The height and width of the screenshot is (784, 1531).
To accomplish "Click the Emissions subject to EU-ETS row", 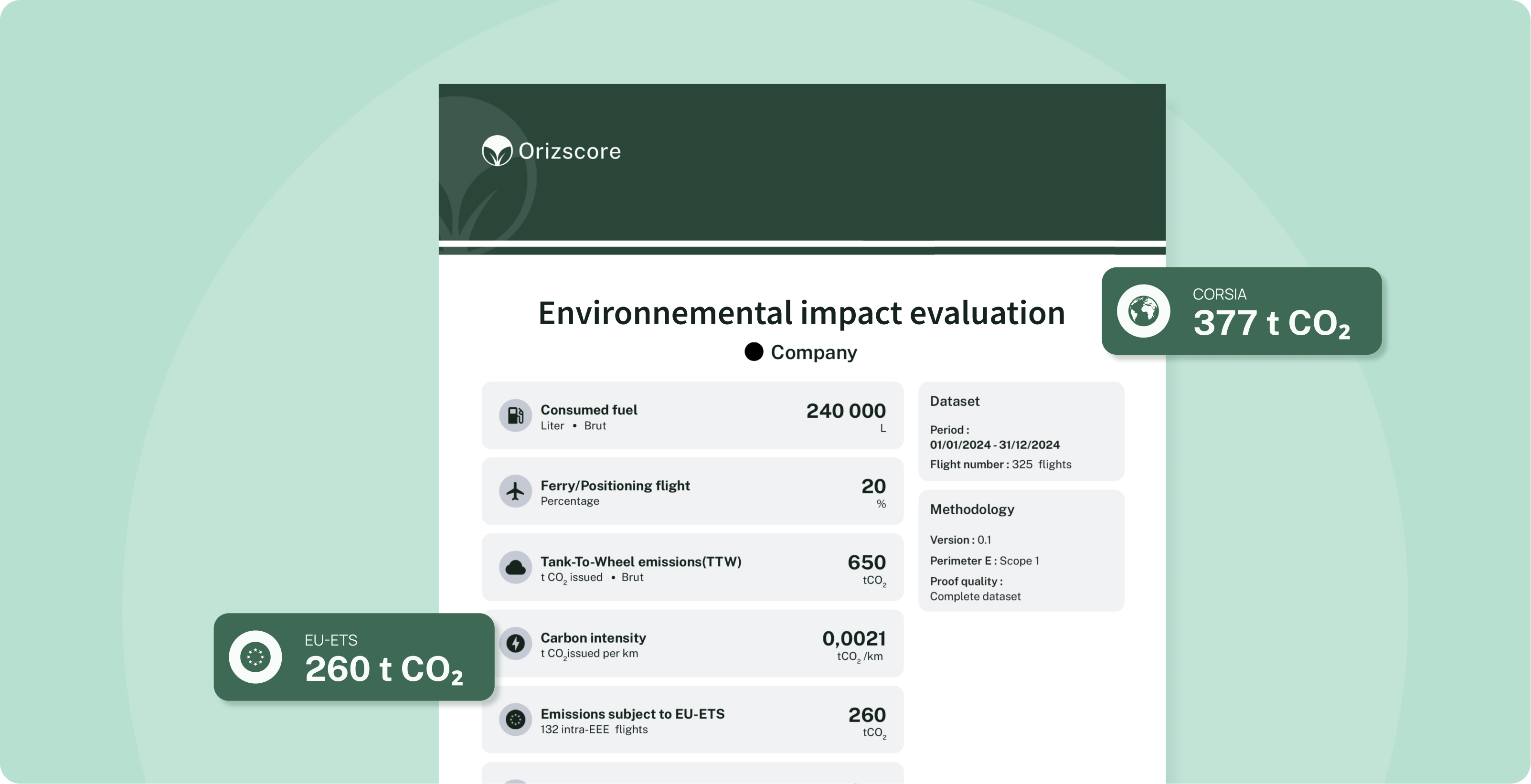I will tap(692, 720).
